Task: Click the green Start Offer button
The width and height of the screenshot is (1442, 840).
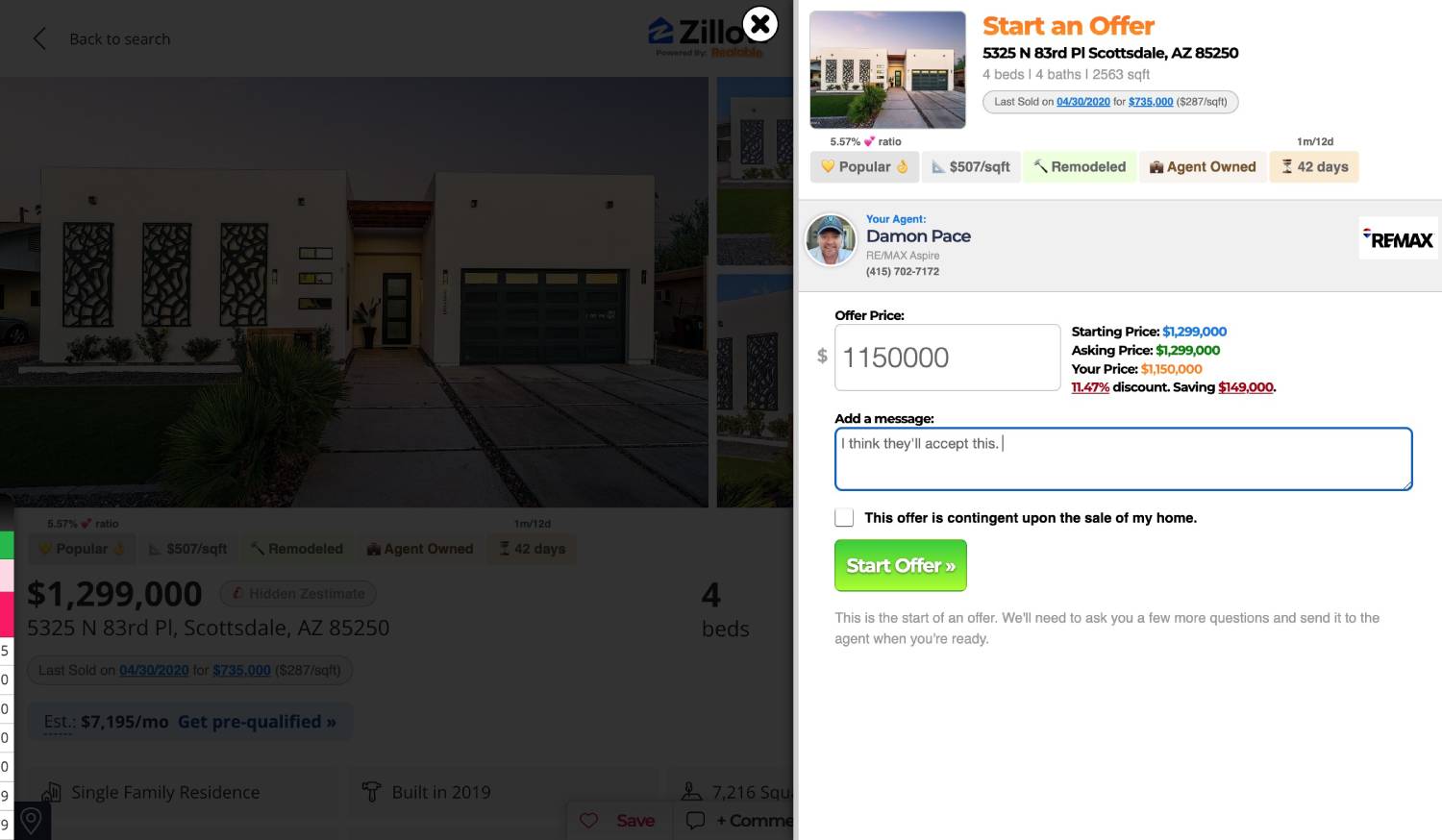Action: coord(901,565)
